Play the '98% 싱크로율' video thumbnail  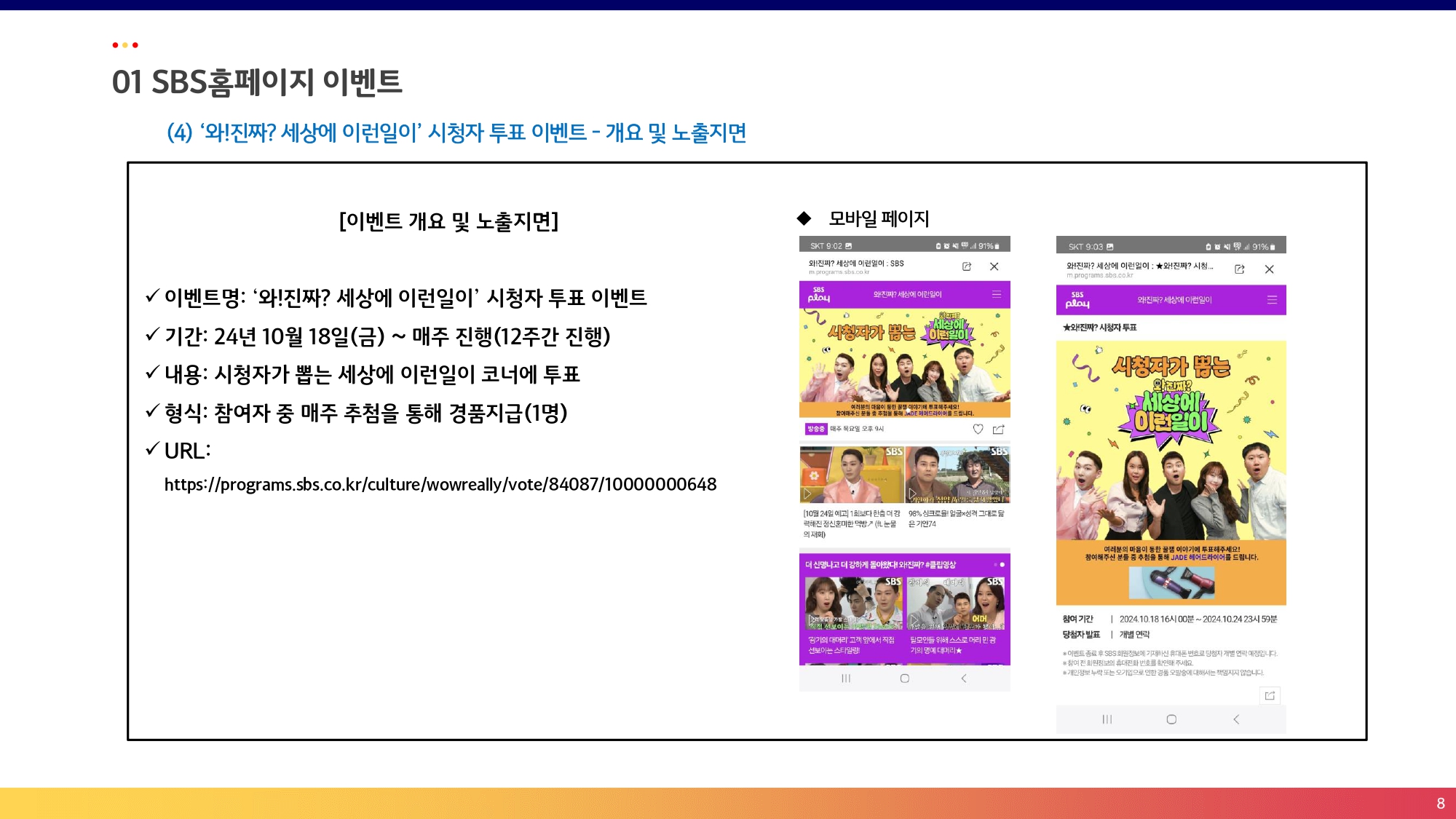point(958,475)
